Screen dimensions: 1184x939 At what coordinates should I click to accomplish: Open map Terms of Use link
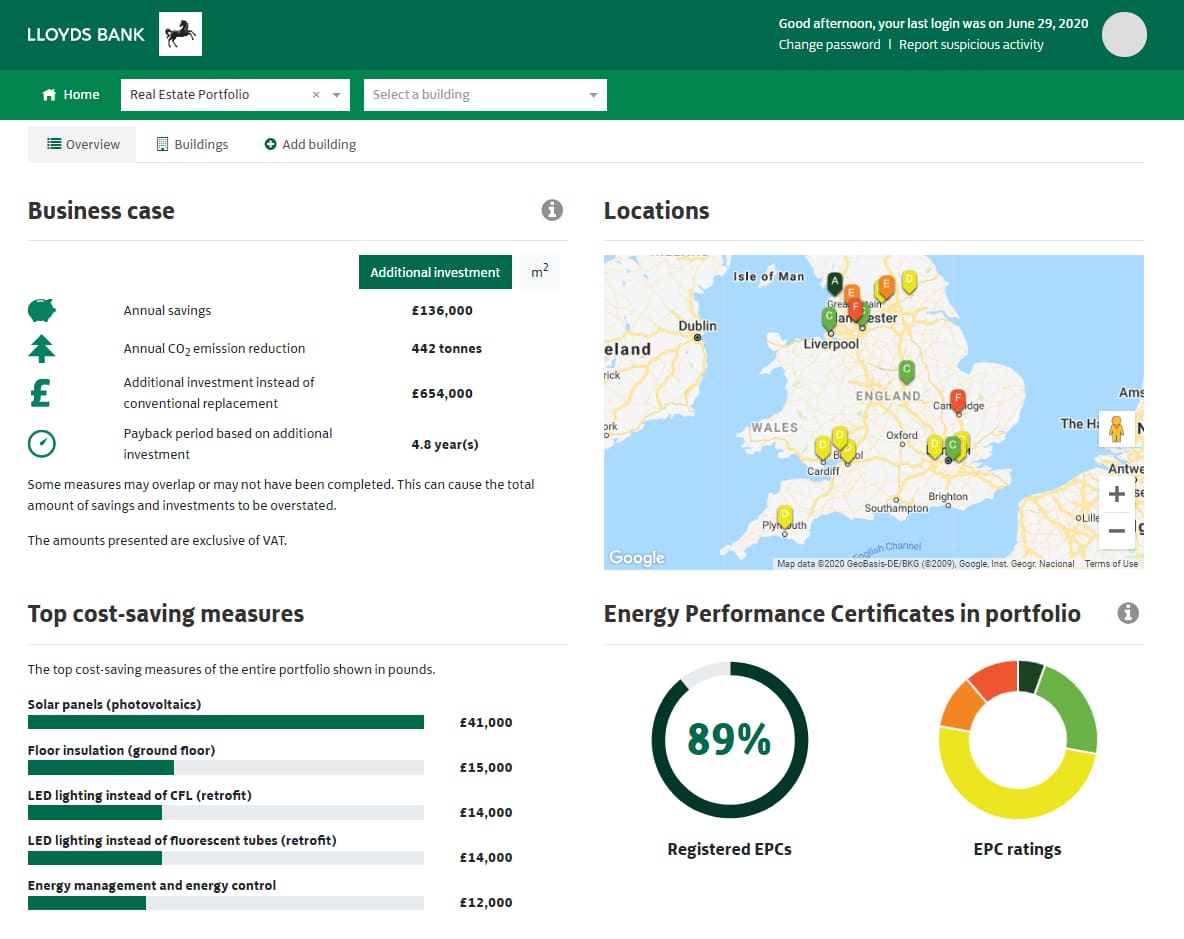(x=1111, y=564)
